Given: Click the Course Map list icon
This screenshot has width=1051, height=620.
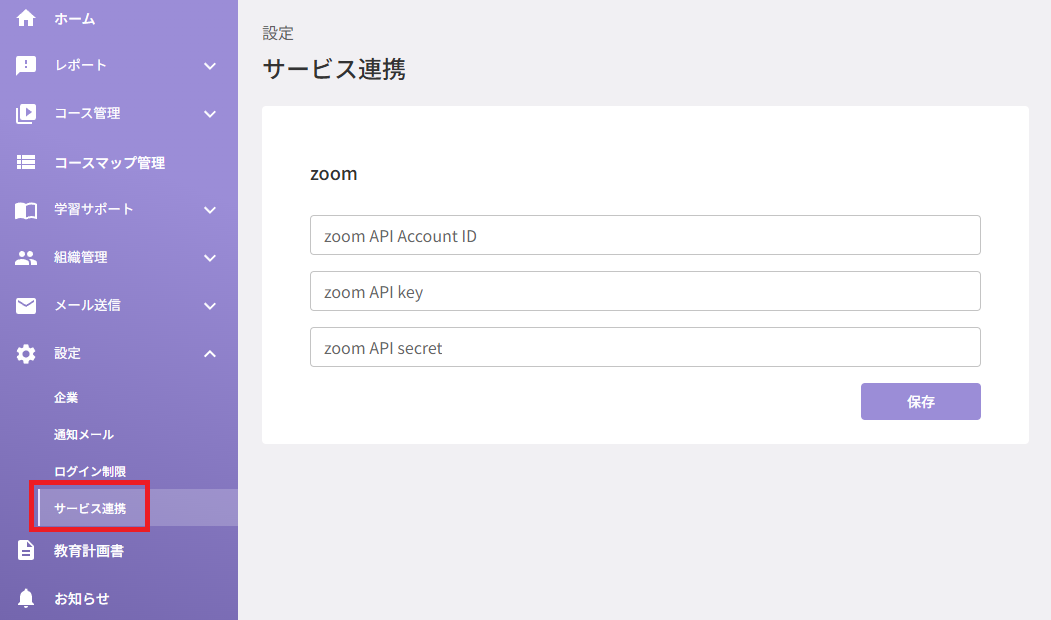Looking at the screenshot, I should tap(25, 162).
